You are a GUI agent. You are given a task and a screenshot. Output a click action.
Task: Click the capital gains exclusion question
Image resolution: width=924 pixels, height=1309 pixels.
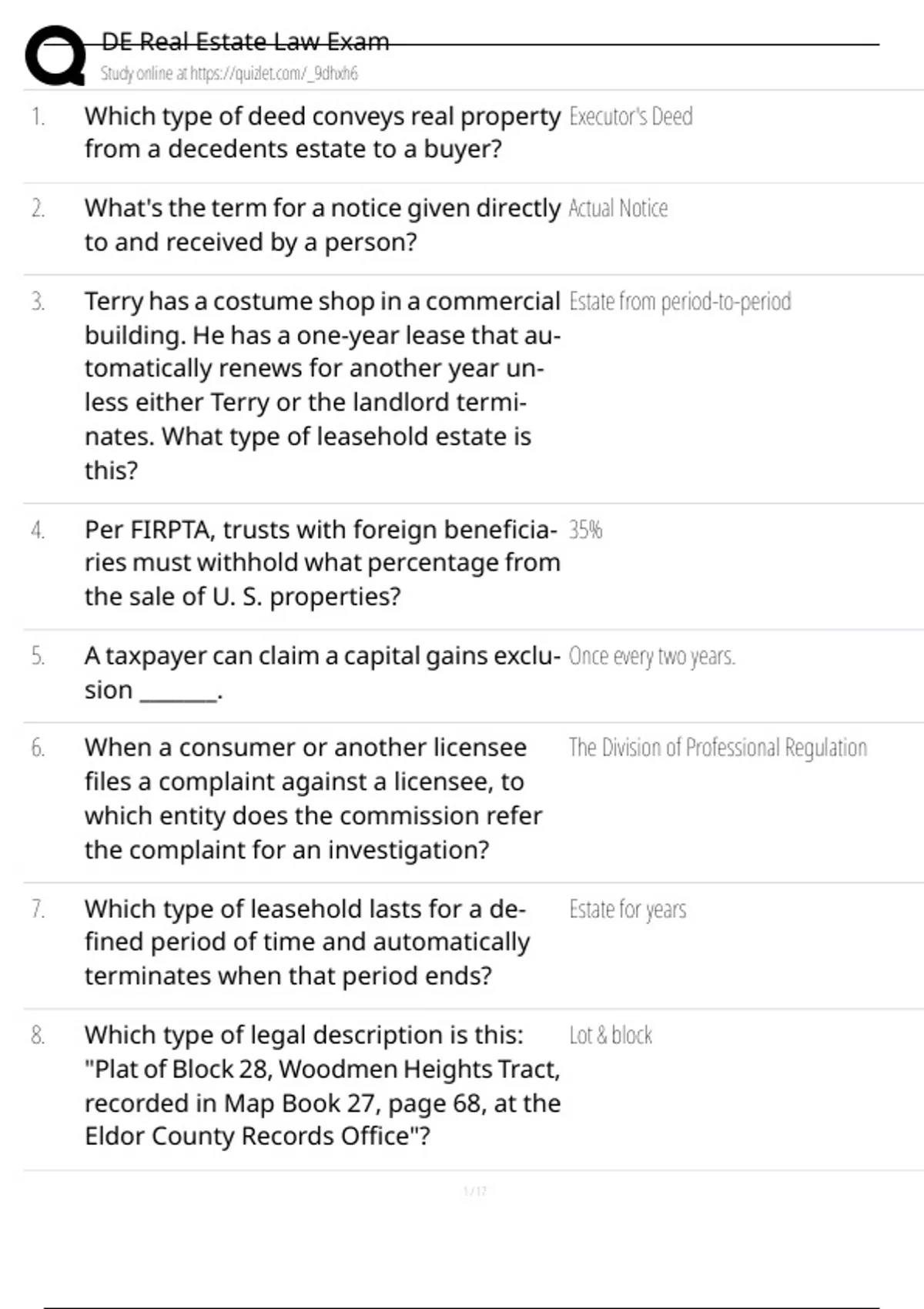[x=323, y=672]
